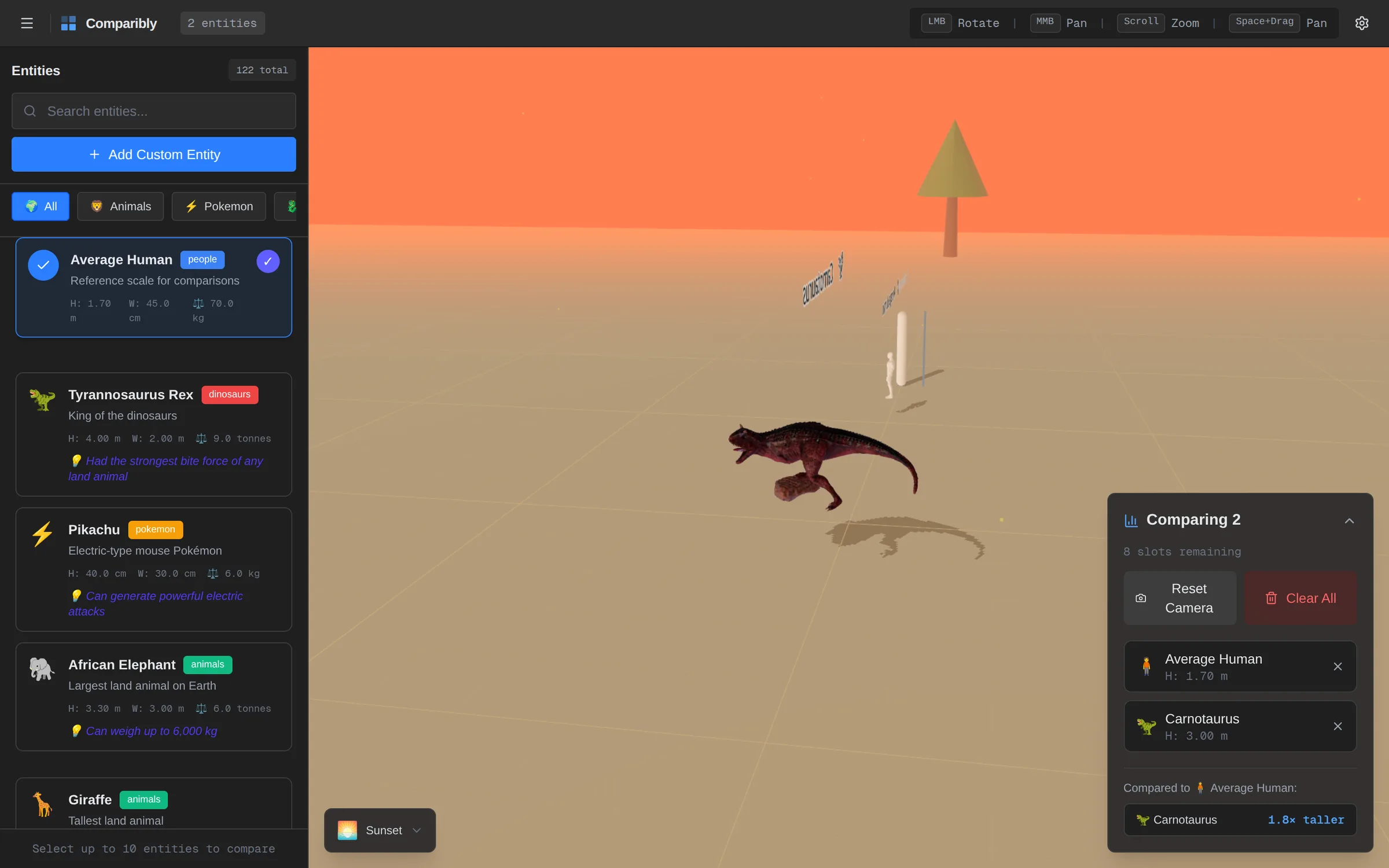This screenshot has height=868, width=1389.
Task: Remove Carnotaurus from comparison
Action: tap(1337, 726)
